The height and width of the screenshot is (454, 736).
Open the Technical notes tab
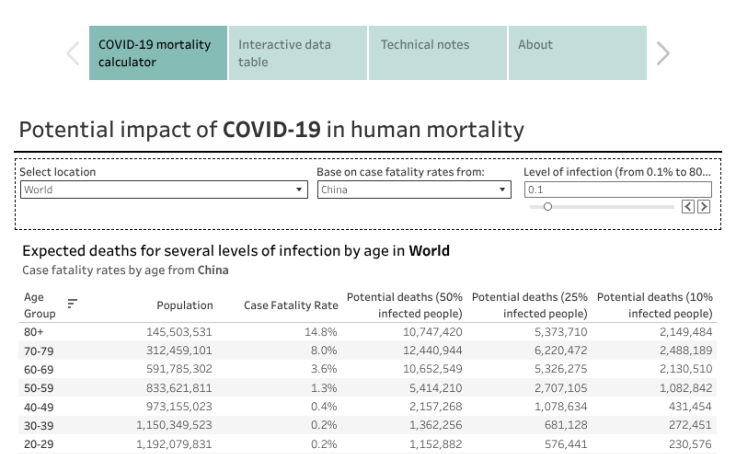tap(439, 53)
